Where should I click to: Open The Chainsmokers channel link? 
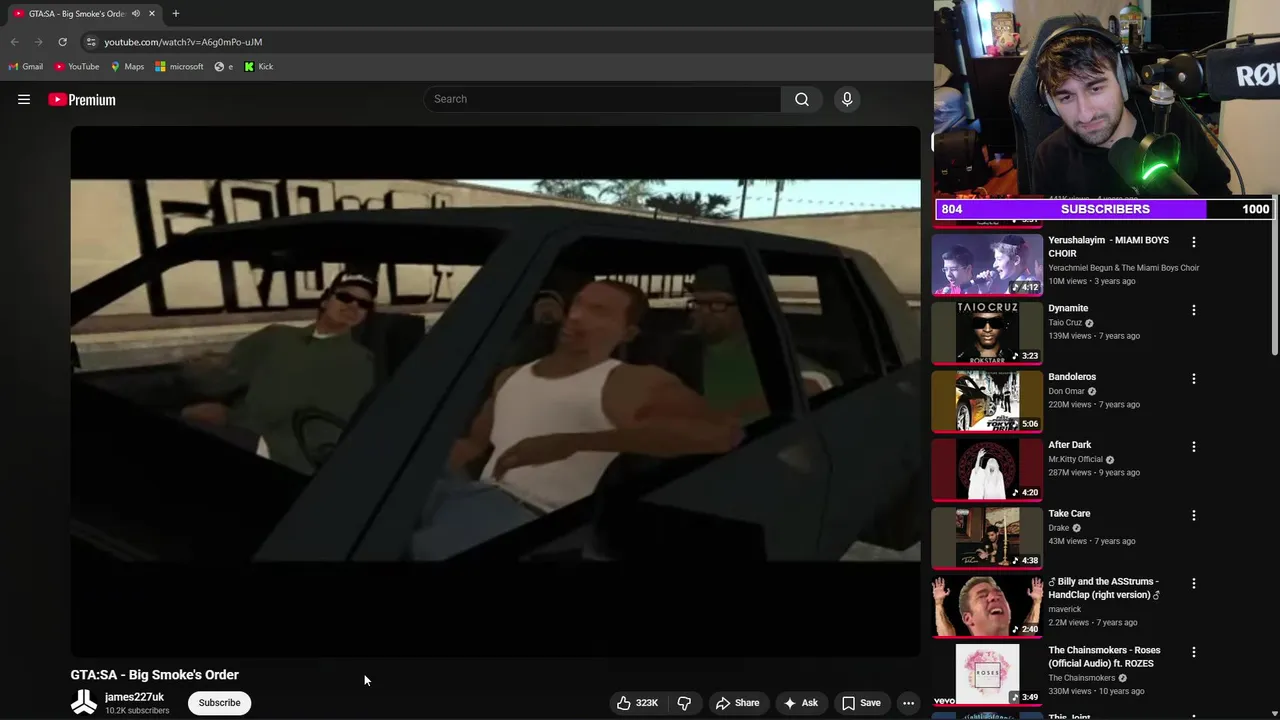(1082, 678)
